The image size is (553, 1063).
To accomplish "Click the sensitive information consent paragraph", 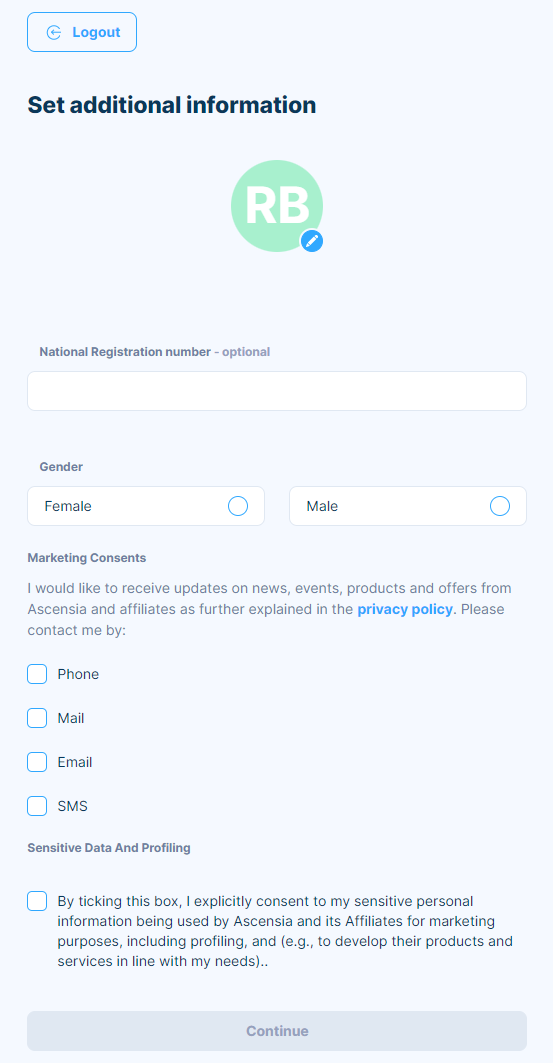I will point(285,931).
